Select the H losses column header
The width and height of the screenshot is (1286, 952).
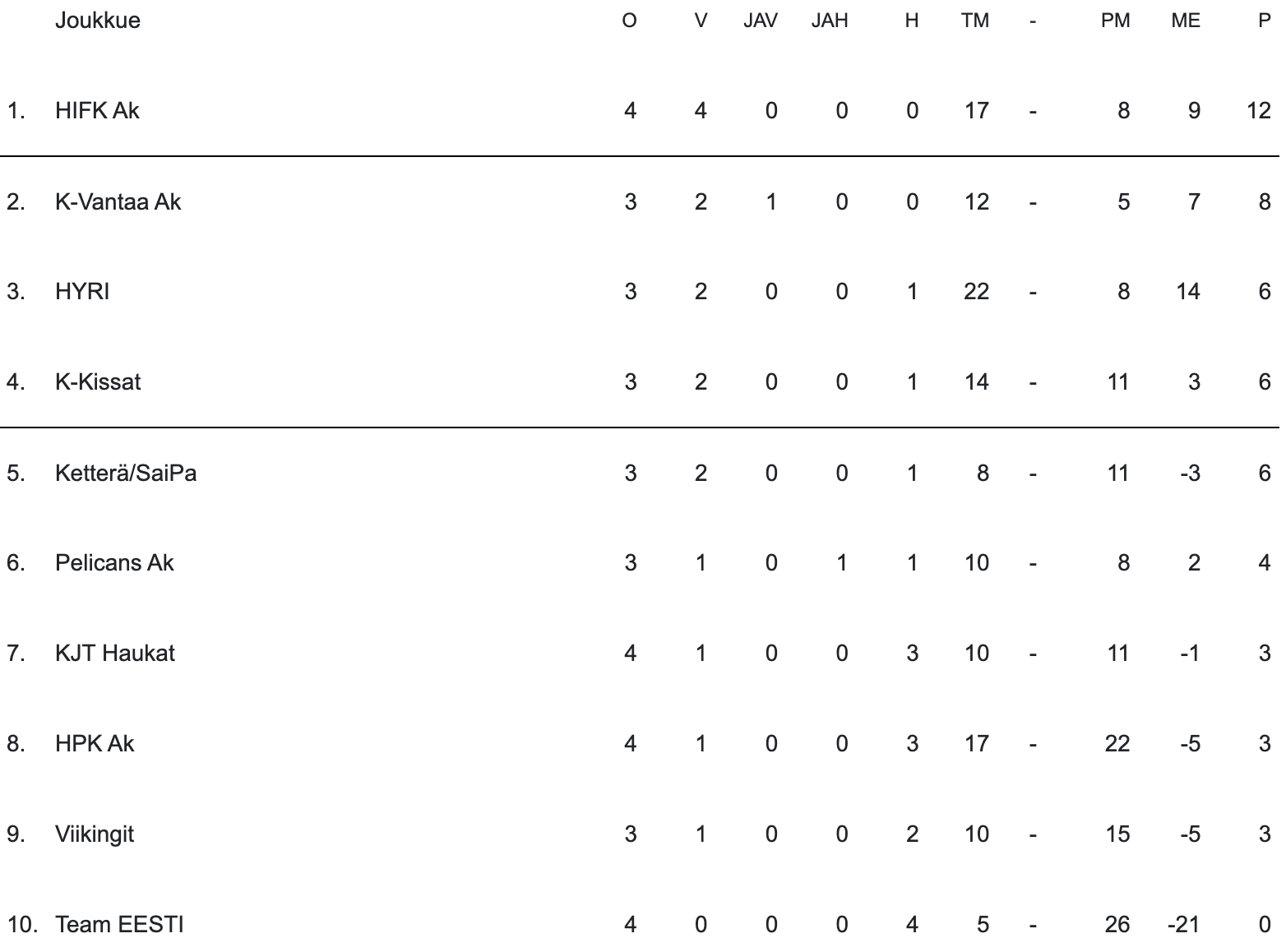912,21
